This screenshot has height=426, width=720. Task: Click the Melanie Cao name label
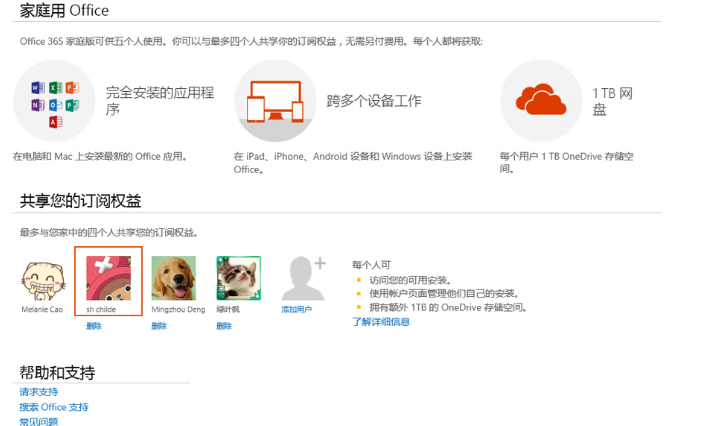[42, 309]
